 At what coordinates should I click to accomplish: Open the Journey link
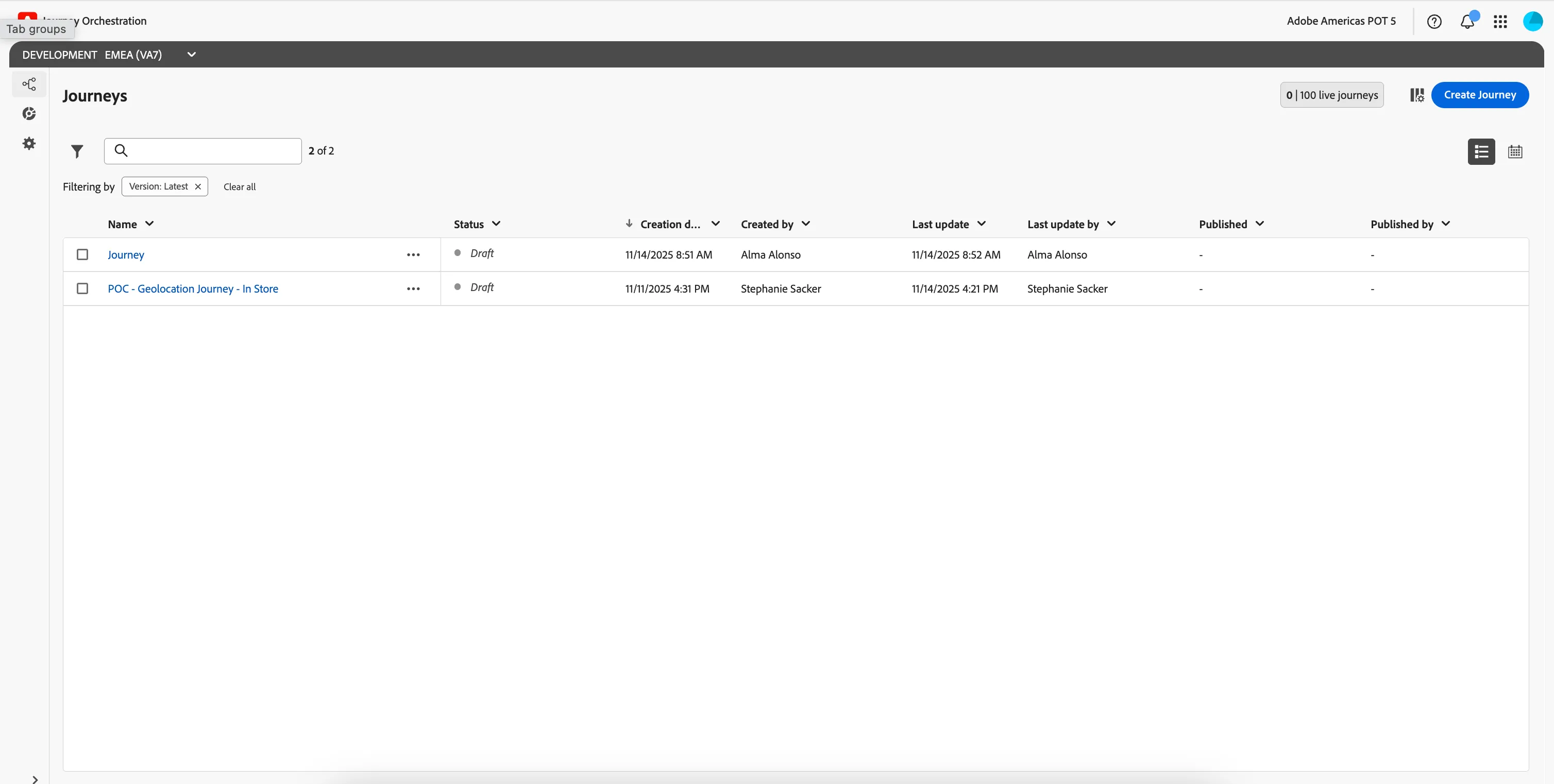point(126,254)
